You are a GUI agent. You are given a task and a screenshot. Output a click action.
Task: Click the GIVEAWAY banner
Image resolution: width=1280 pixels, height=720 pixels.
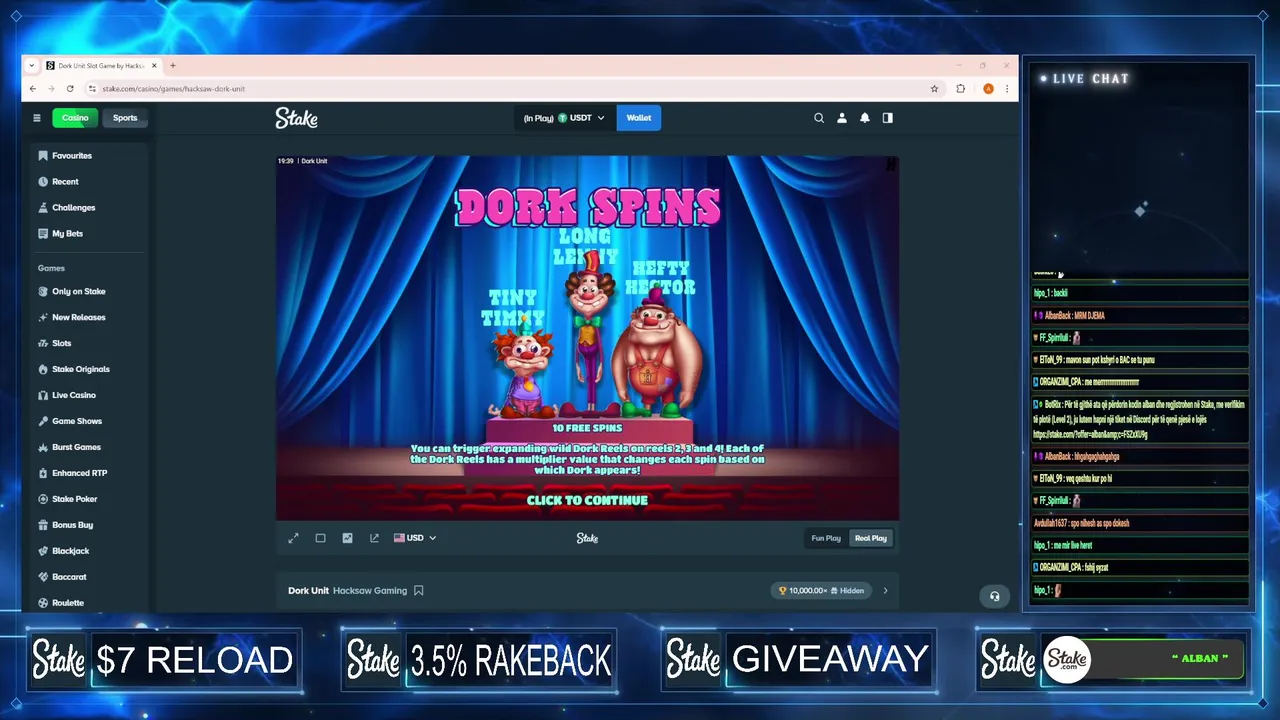point(798,660)
